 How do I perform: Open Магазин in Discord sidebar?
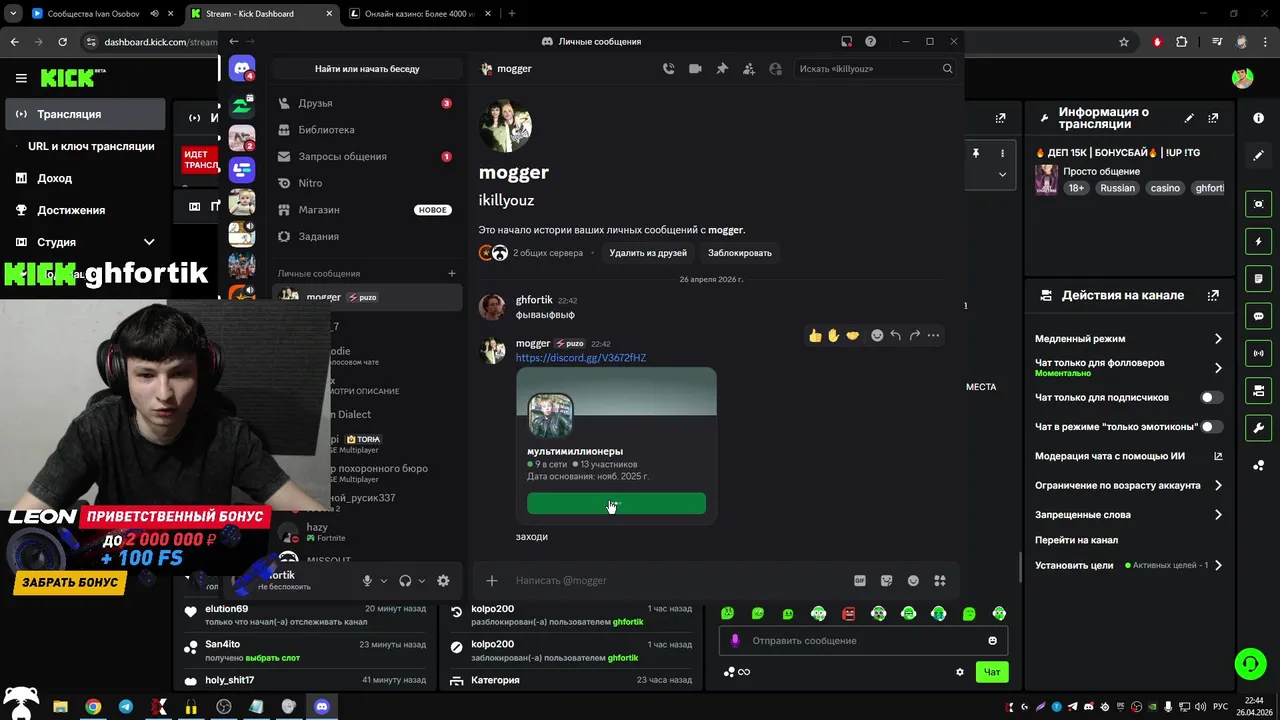pyautogui.click(x=367, y=210)
